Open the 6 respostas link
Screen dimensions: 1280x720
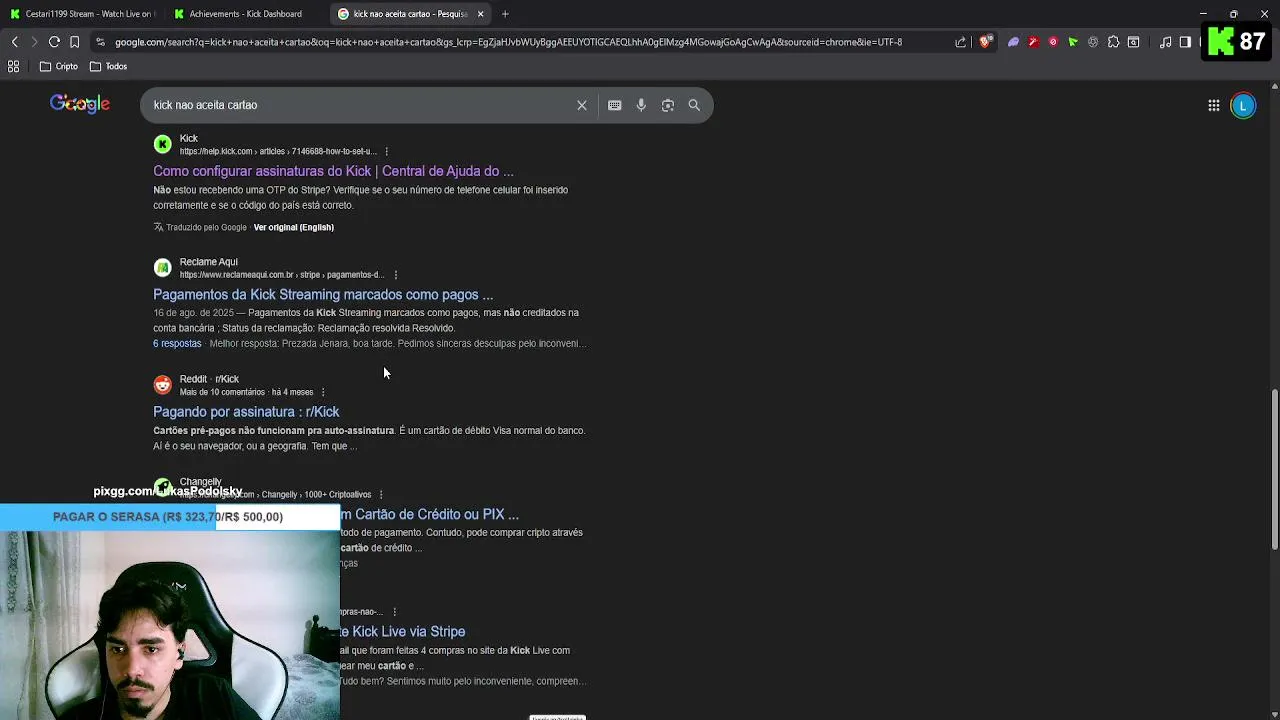[177, 343]
